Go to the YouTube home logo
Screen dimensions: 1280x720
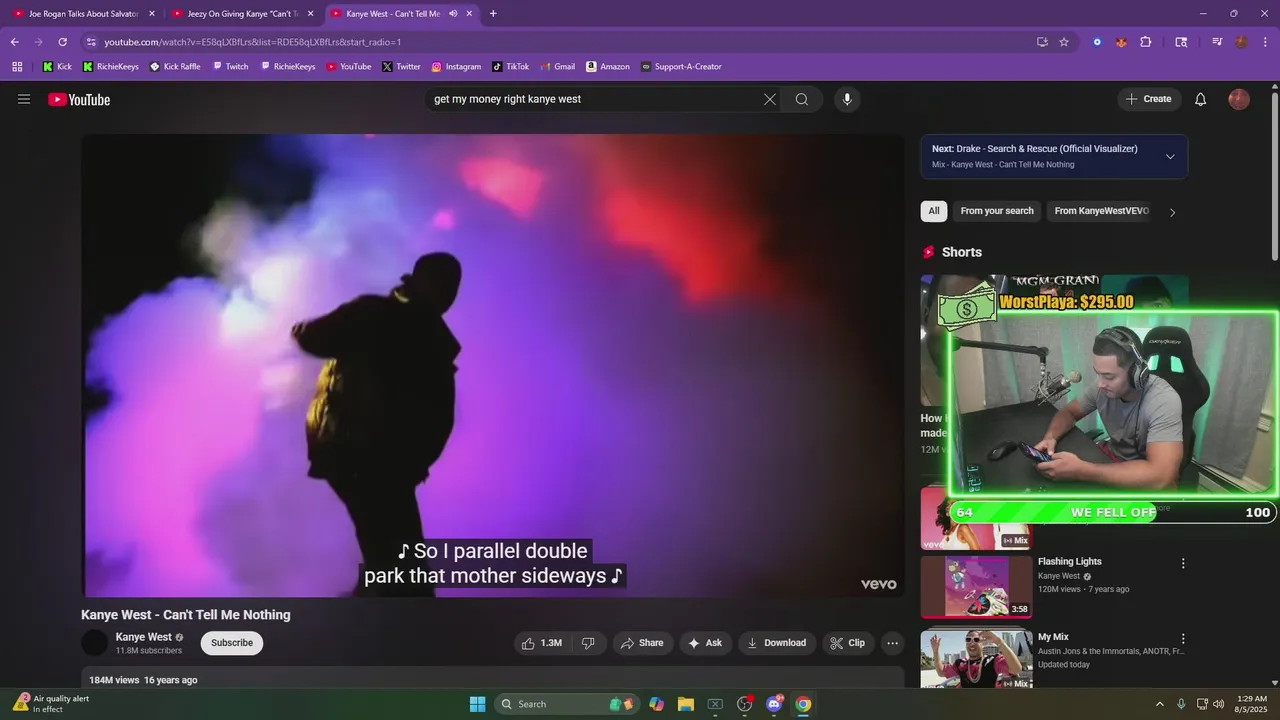79,99
